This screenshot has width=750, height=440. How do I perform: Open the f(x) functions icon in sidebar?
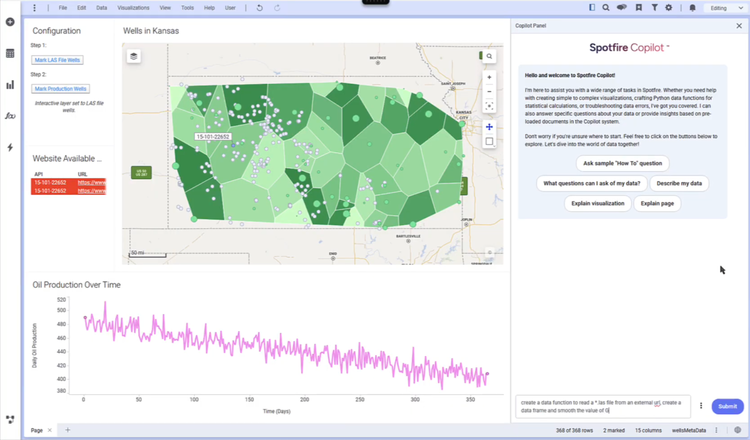(10, 116)
